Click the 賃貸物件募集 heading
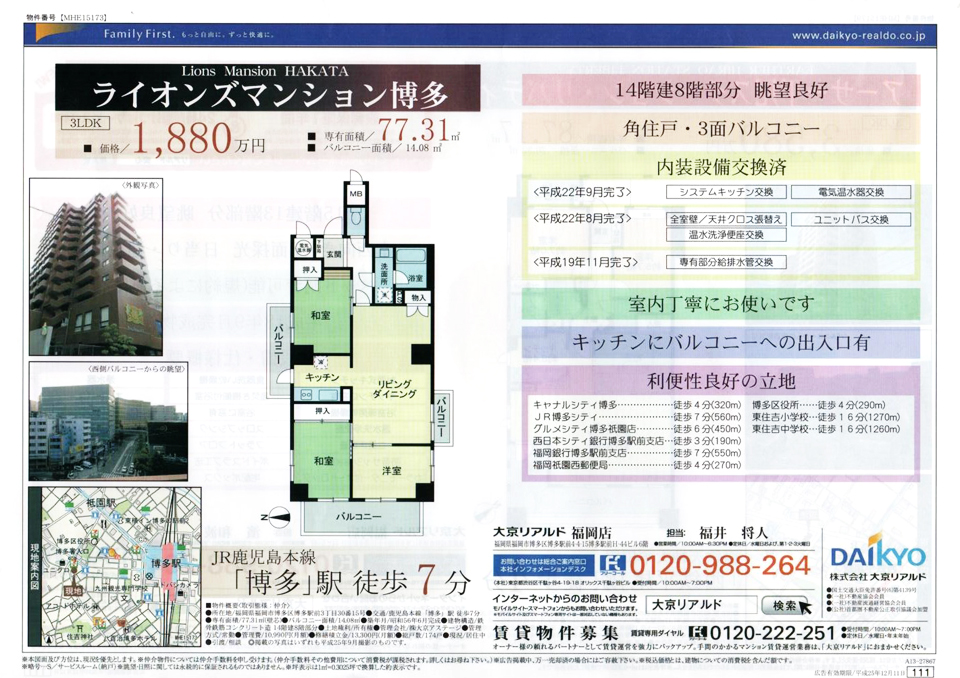The width and height of the screenshot is (960, 678). [x=555, y=633]
